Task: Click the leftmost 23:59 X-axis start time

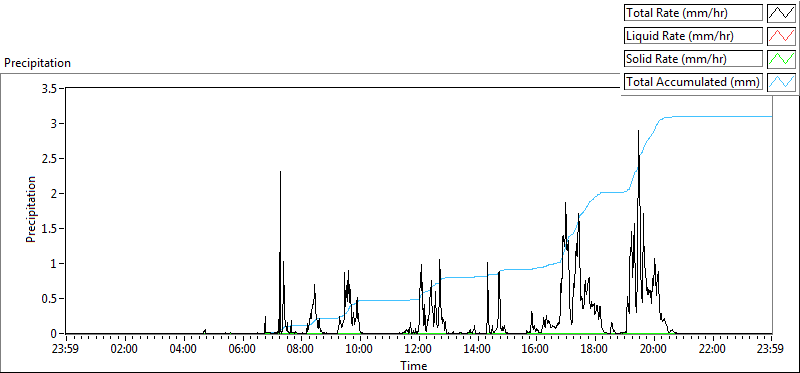Action: [66, 350]
